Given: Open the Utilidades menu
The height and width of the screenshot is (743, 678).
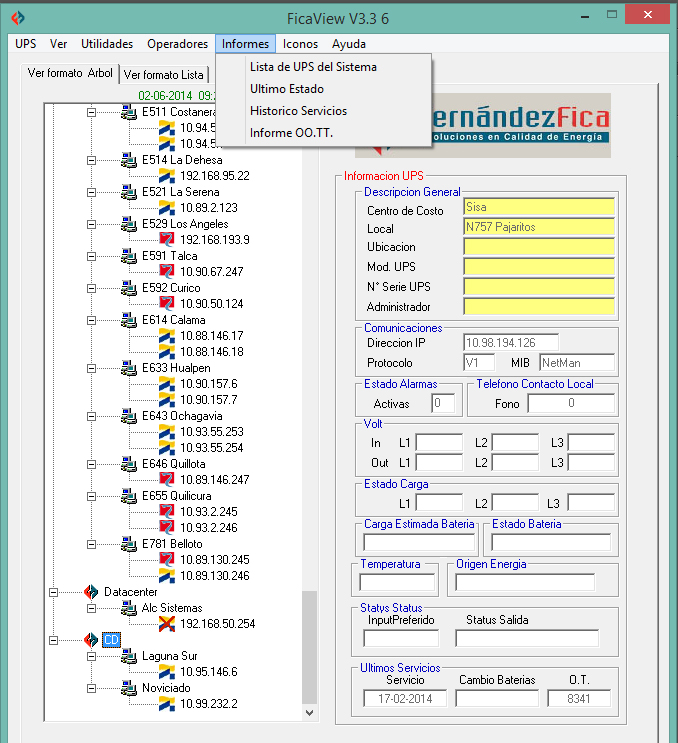Looking at the screenshot, I should click(107, 44).
